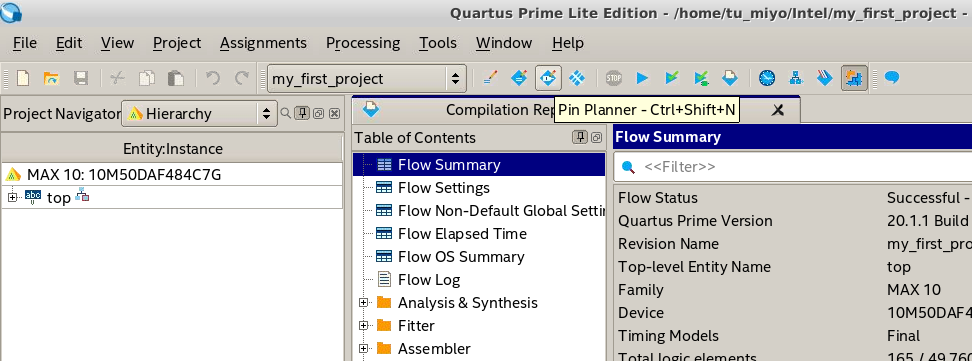The width and height of the screenshot is (972, 361).
Task: Launch the Pin Planner tool
Action: [x=548, y=78]
